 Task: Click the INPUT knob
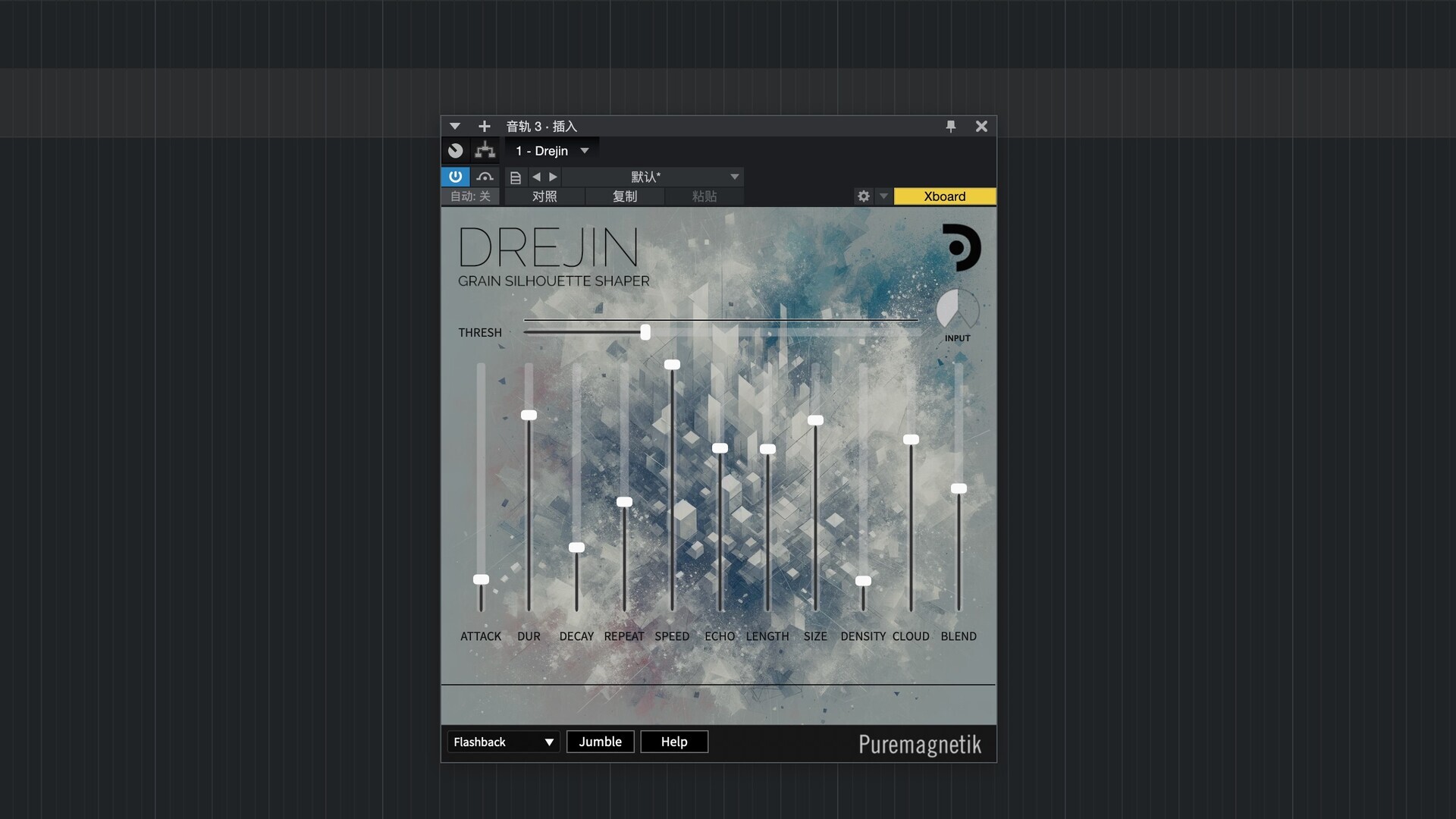[958, 310]
